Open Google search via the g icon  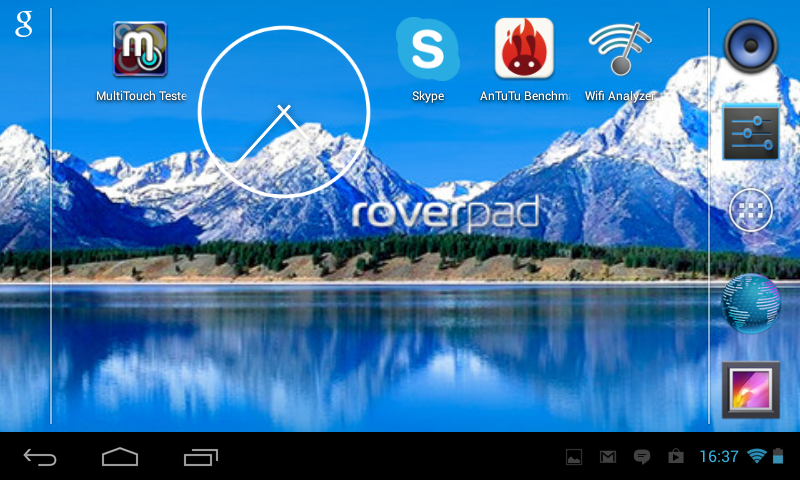click(x=23, y=24)
